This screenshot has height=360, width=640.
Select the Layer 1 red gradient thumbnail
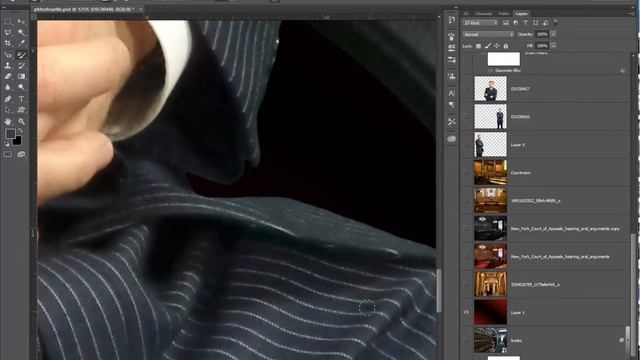coord(490,312)
